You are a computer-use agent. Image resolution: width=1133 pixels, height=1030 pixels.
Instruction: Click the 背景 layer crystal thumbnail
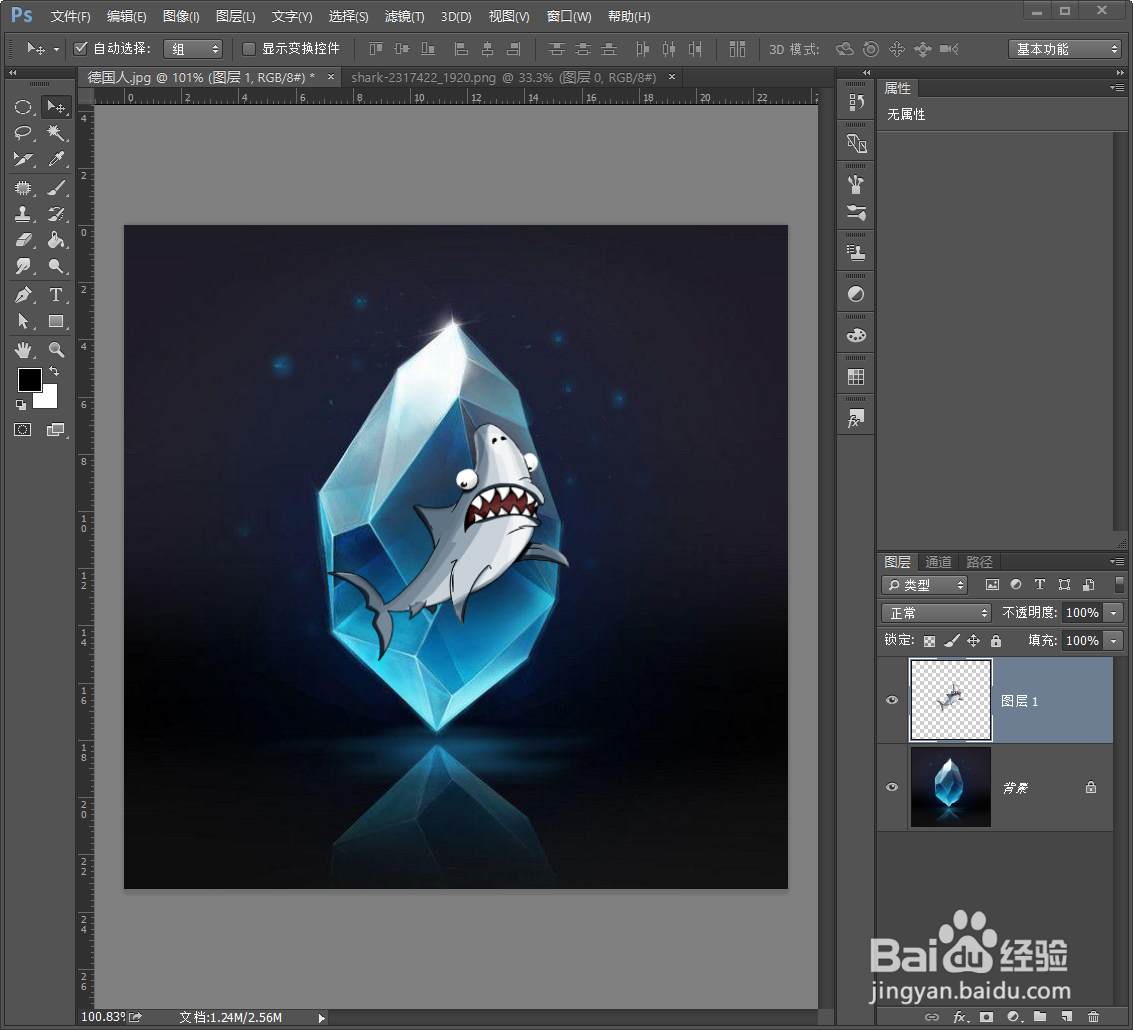(x=950, y=787)
